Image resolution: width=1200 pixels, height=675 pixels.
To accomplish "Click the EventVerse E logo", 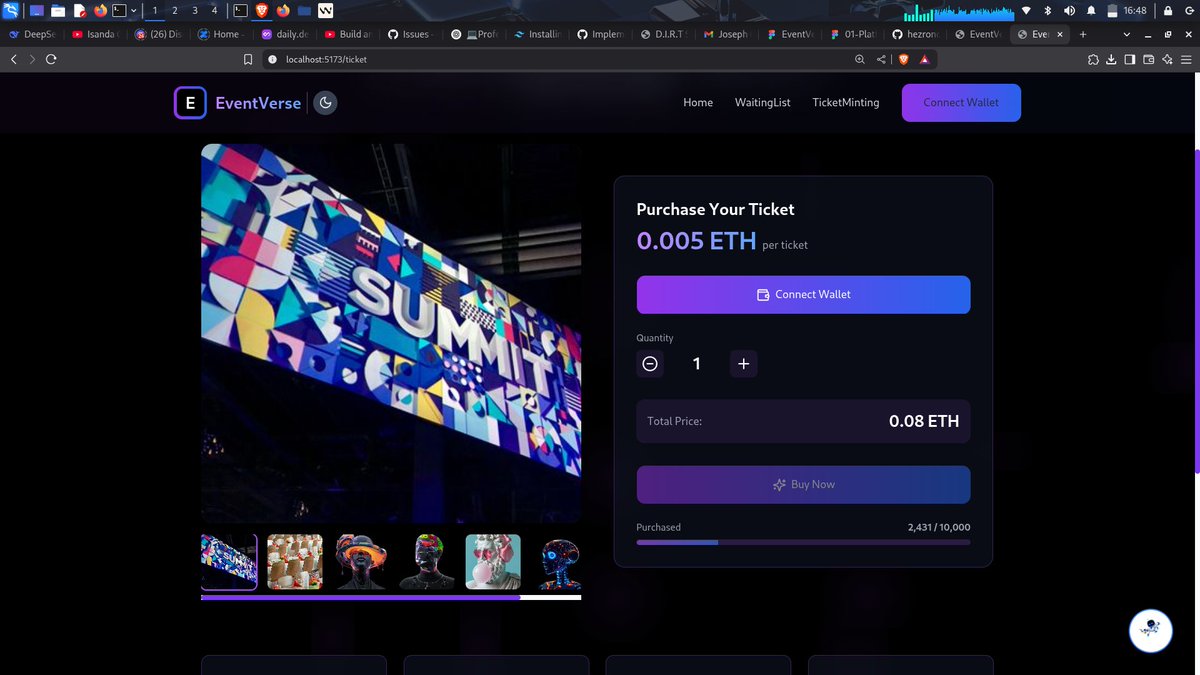I will [190, 103].
